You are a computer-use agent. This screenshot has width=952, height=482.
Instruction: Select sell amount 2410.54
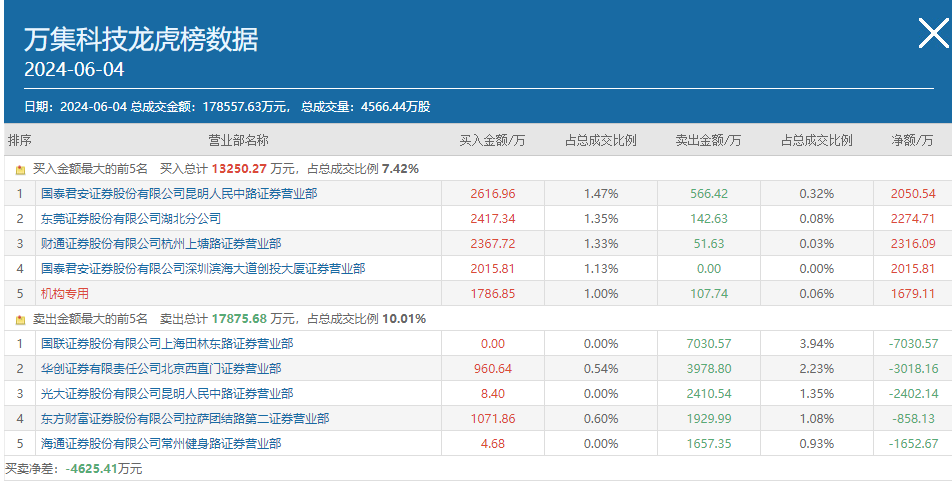pos(709,393)
